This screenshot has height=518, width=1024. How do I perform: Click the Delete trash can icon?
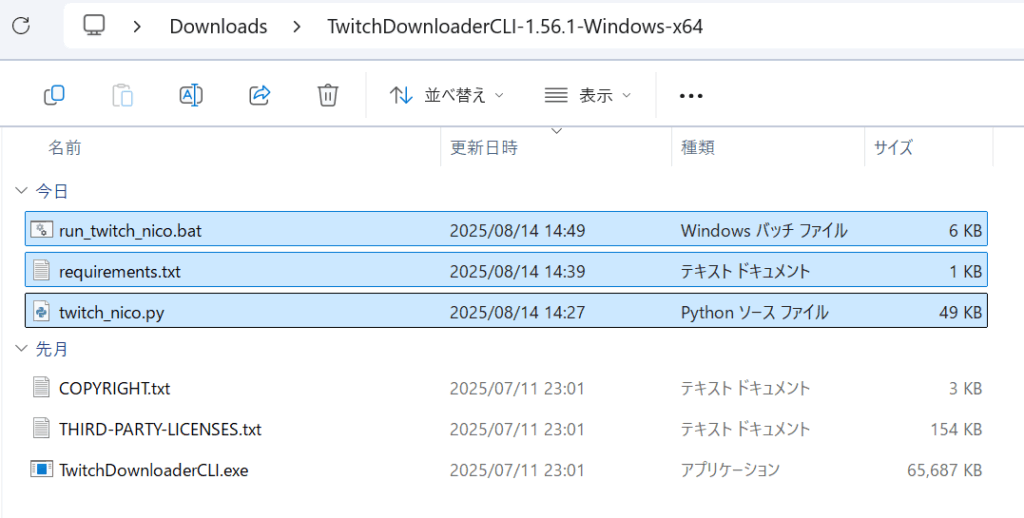click(x=327, y=95)
